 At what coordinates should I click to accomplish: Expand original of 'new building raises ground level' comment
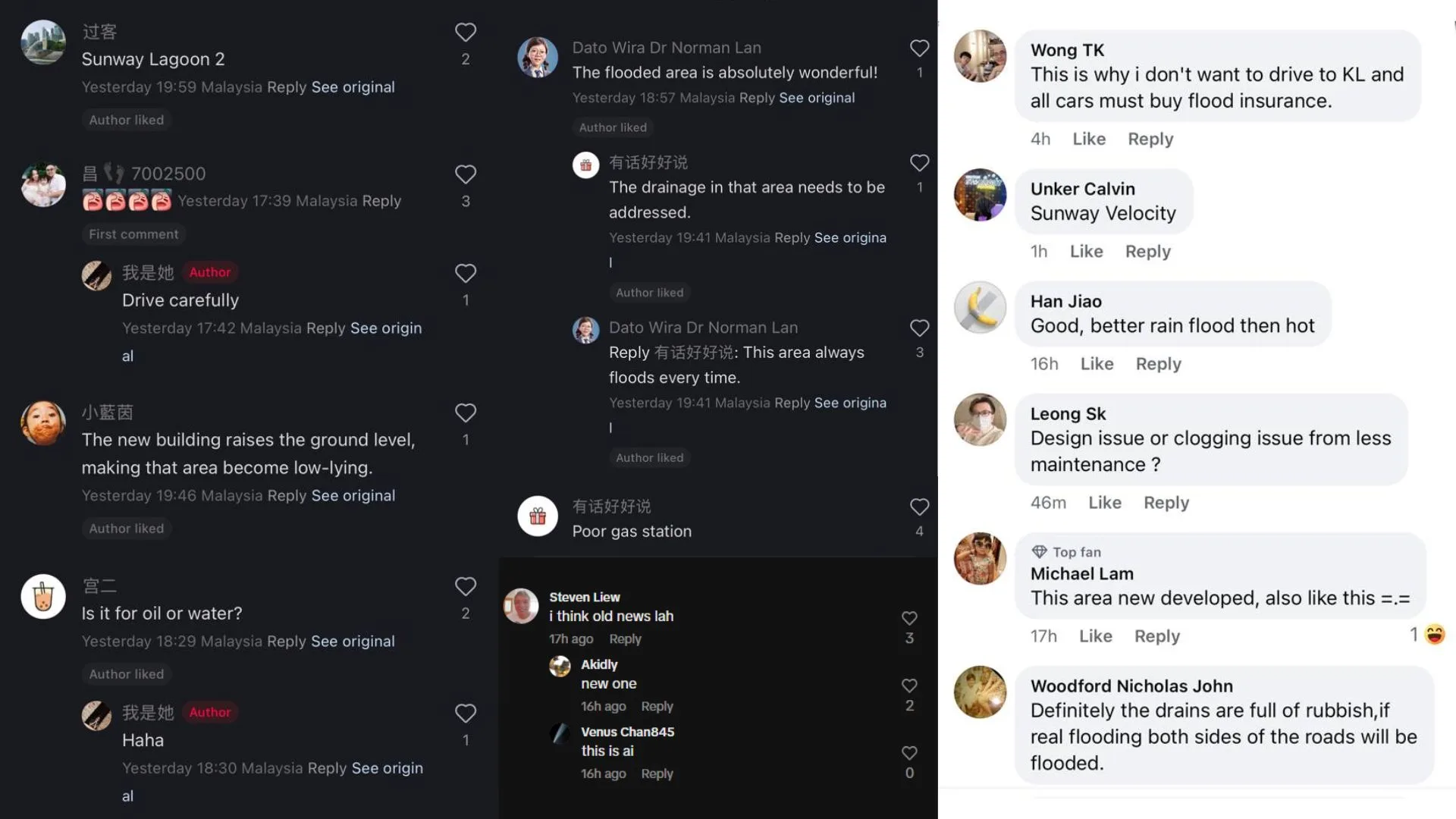point(353,496)
